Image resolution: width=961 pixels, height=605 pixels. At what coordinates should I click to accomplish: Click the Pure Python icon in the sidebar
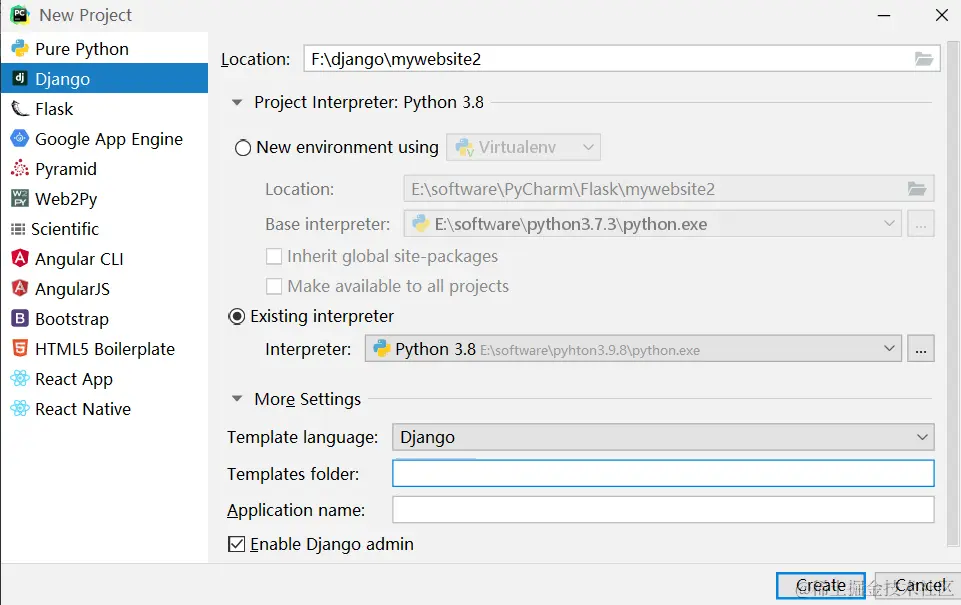(20, 48)
